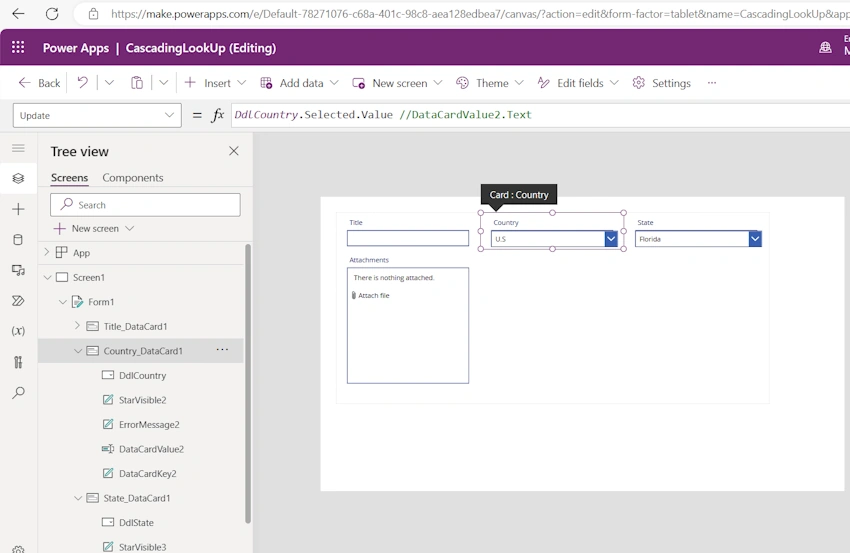
Task: Collapse the Screen1 tree node
Action: (x=48, y=277)
